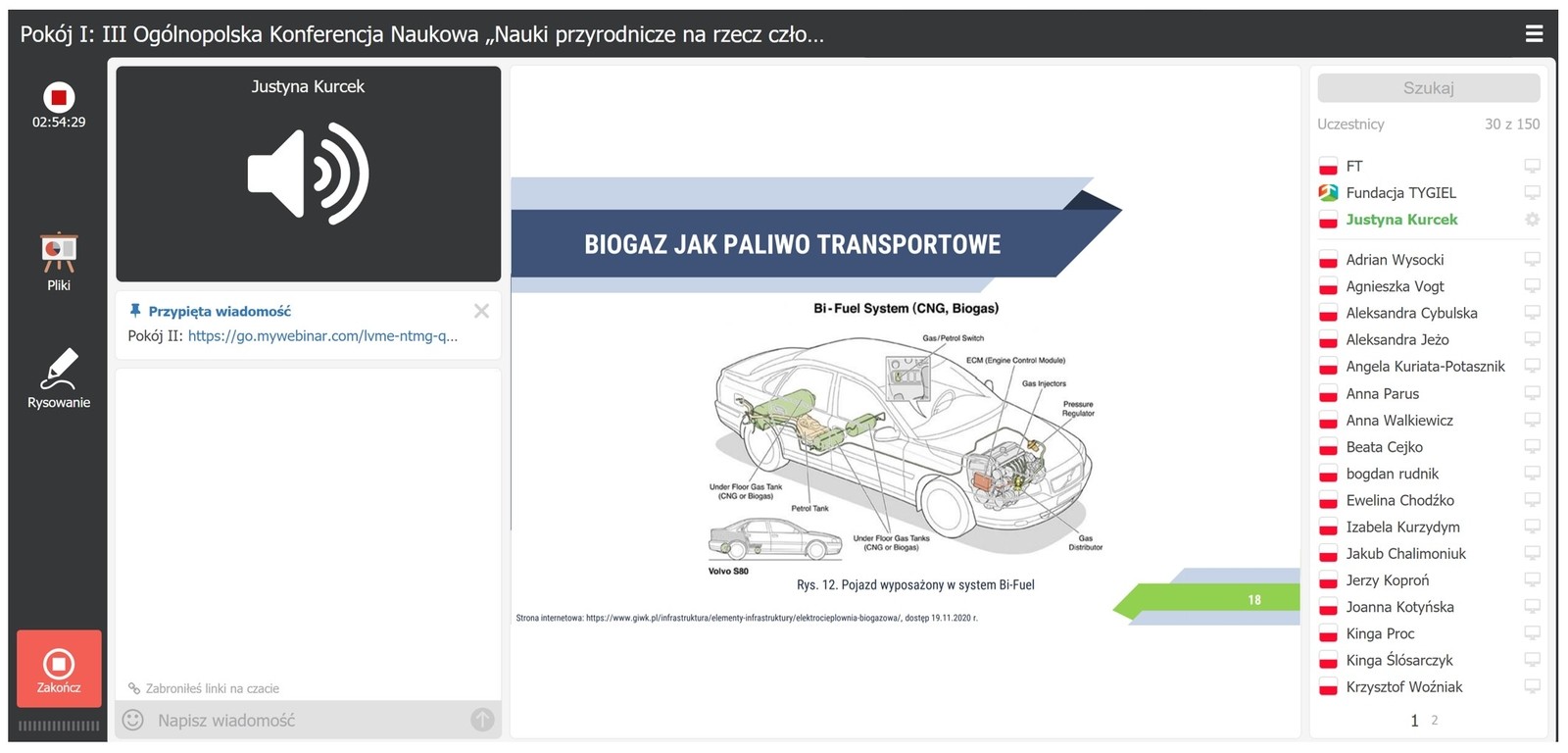Click the emoji picker smiley icon
This screenshot has height=753, width=1568.
click(132, 721)
